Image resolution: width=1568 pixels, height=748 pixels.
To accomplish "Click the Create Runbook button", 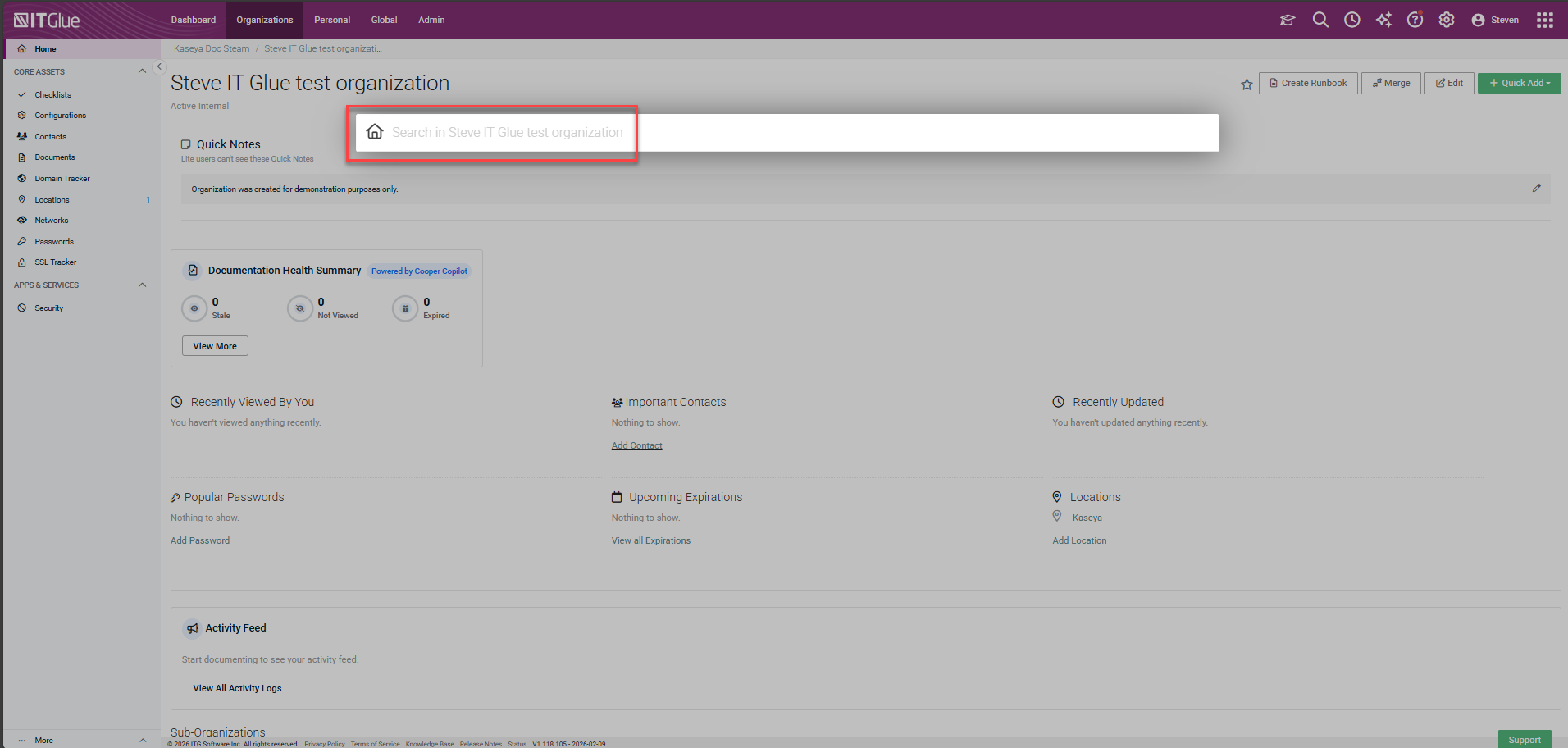I will click(x=1308, y=83).
